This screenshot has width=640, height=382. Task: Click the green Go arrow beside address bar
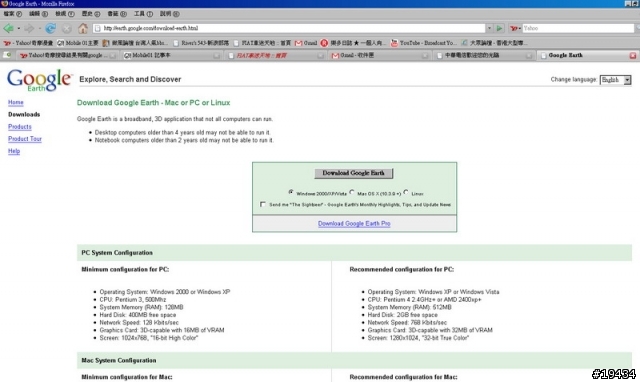pos(499,28)
